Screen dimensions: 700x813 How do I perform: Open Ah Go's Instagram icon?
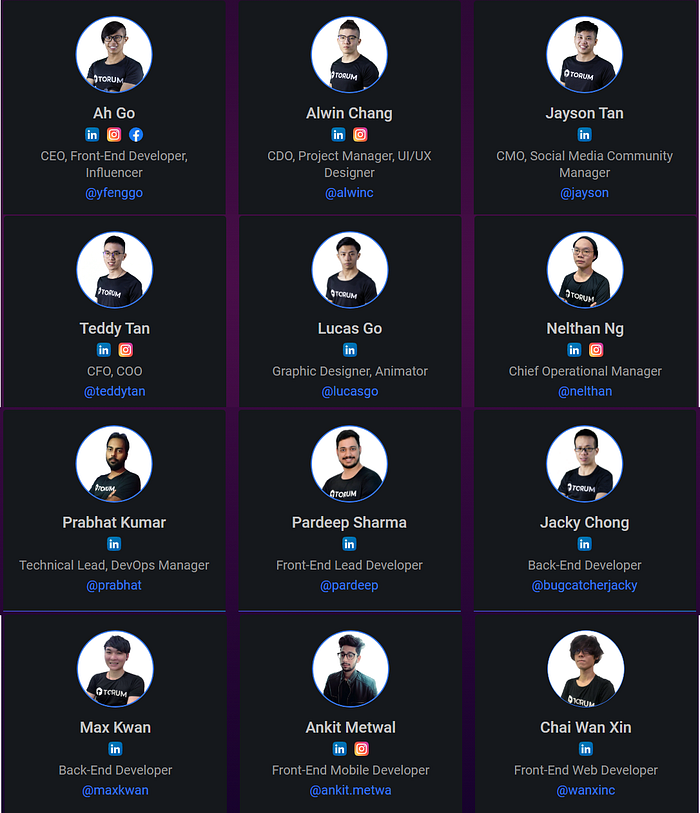click(x=114, y=135)
